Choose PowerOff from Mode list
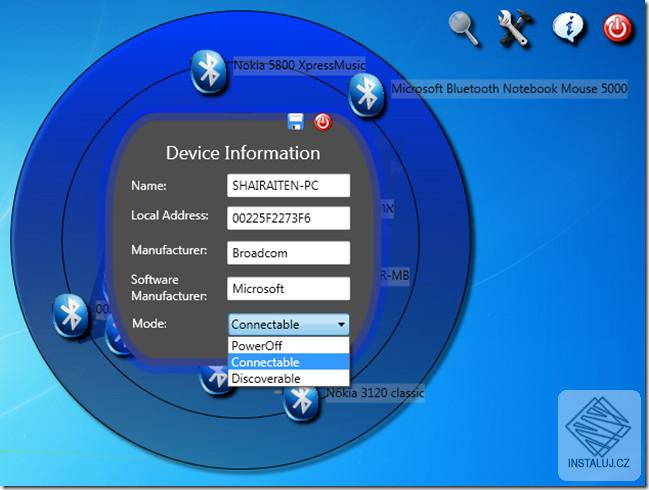 [x=288, y=346]
